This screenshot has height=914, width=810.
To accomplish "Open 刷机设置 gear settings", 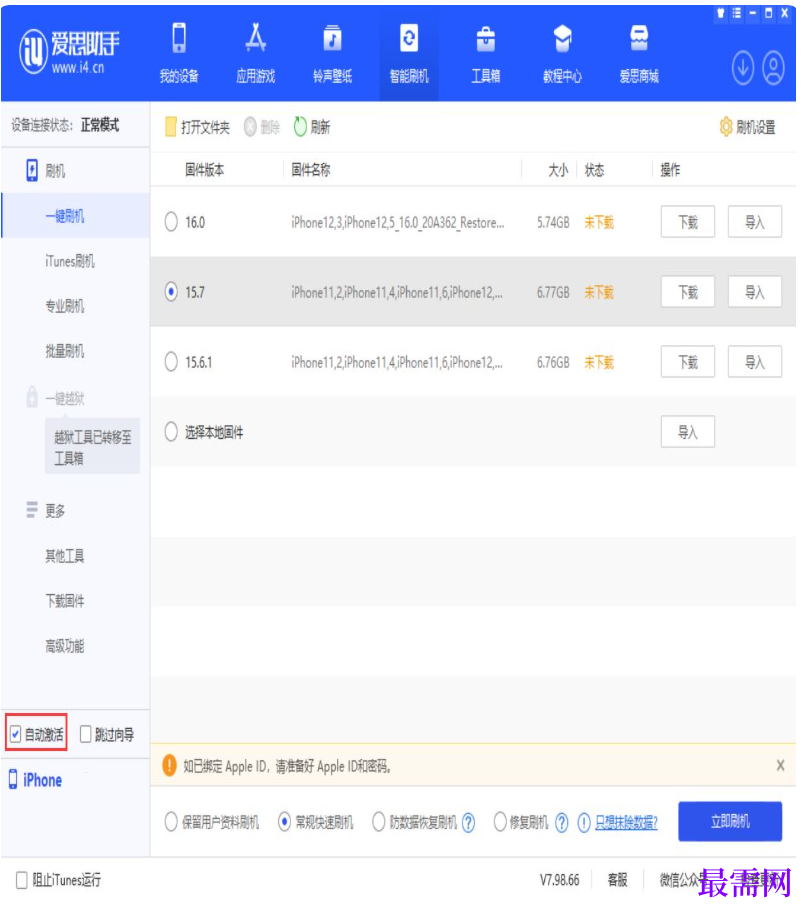I will click(726, 127).
